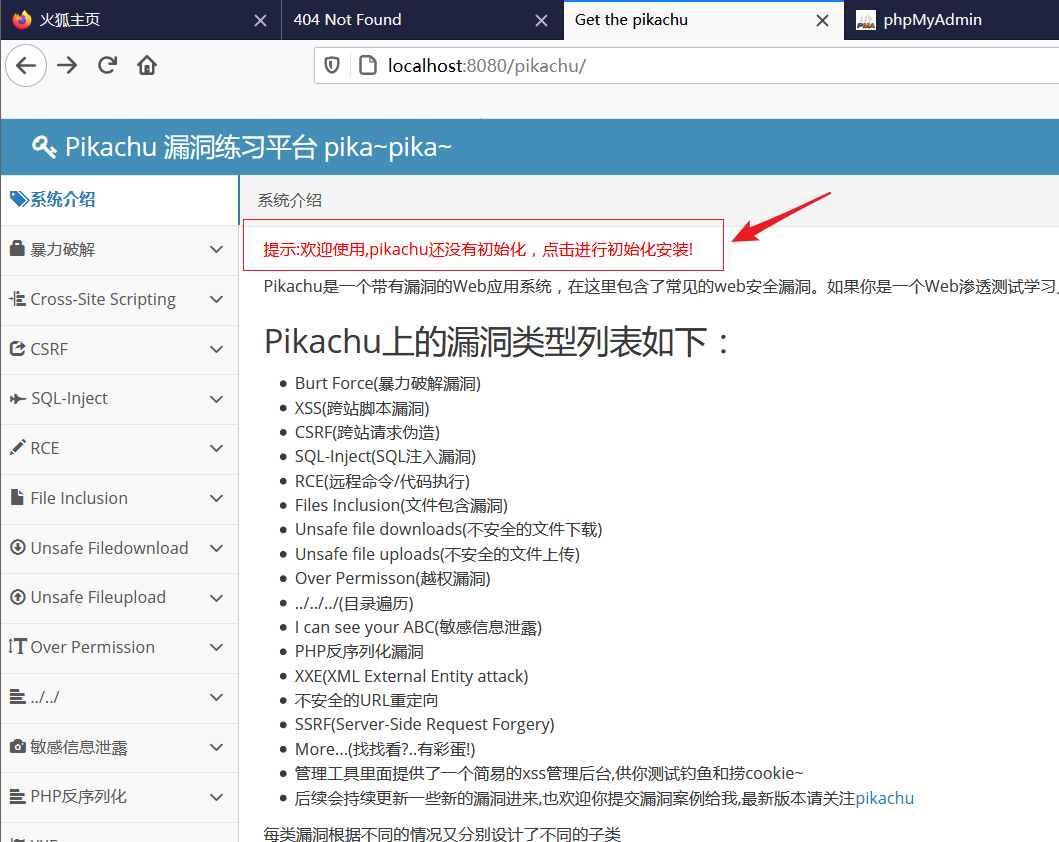This screenshot has width=1059, height=842.
Task: Click the lock icon beside 暴力破解
Action: click(18, 248)
